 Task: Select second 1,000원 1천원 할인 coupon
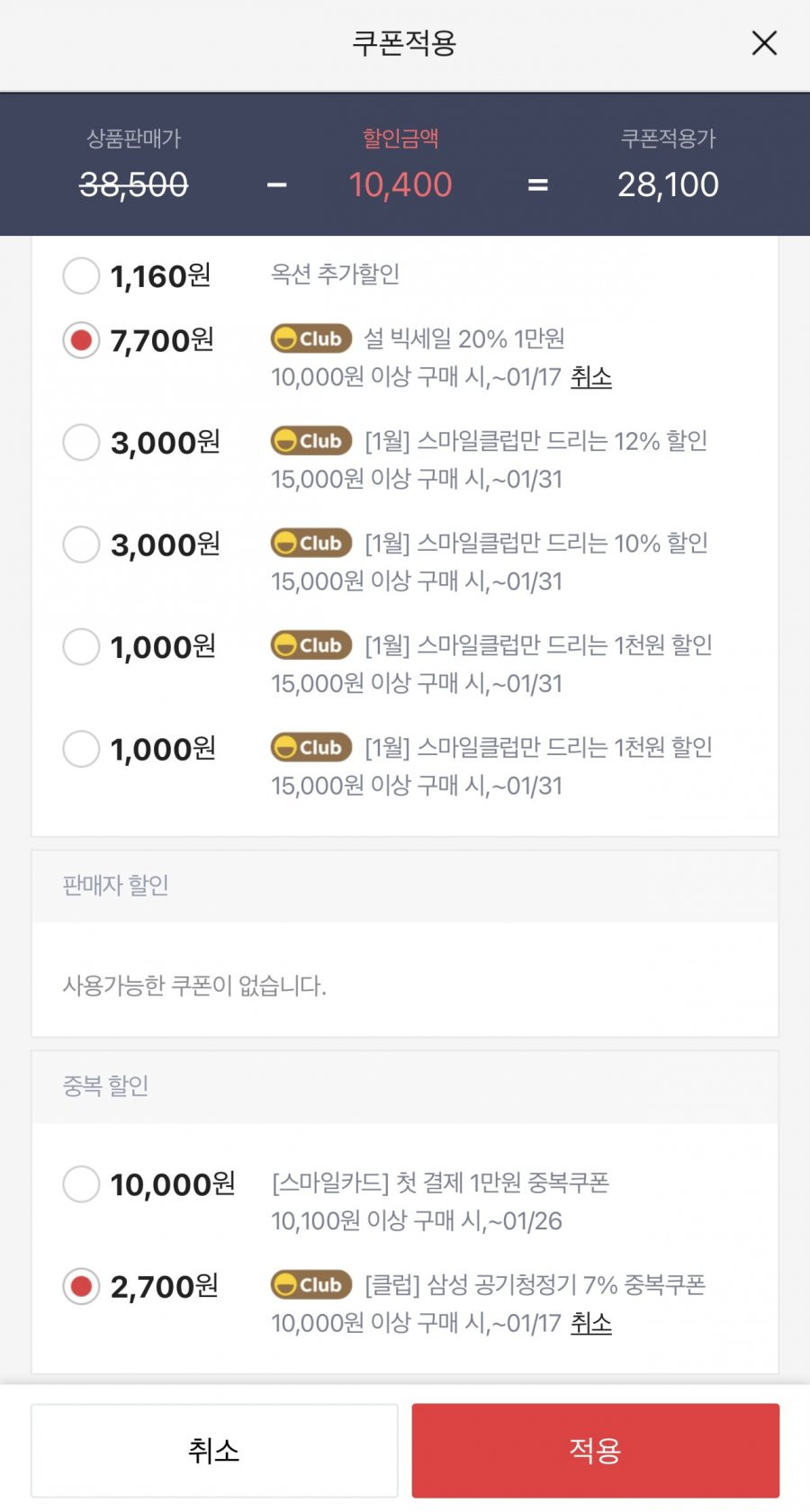coord(81,748)
